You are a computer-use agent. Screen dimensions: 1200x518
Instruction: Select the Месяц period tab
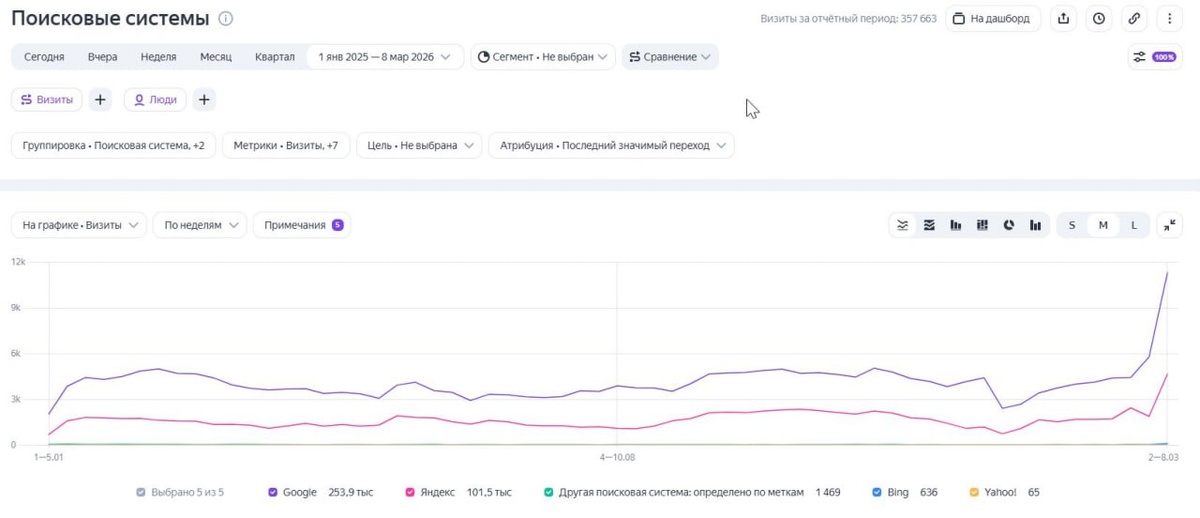(x=216, y=57)
